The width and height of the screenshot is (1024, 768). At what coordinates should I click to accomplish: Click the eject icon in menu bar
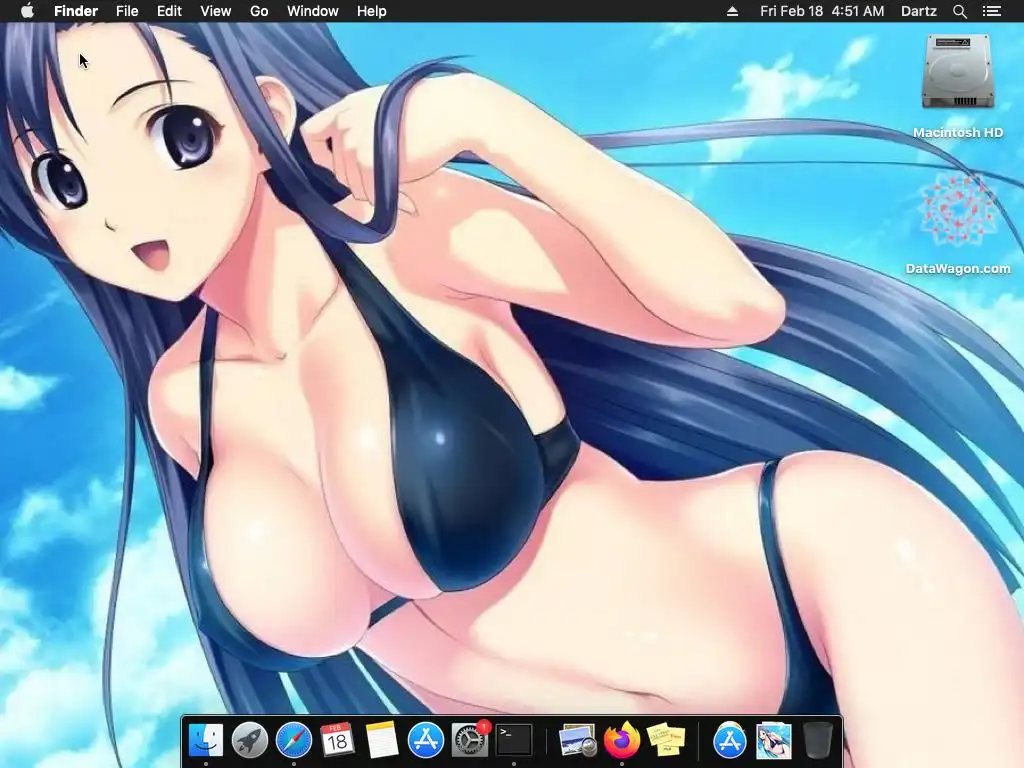tap(733, 11)
